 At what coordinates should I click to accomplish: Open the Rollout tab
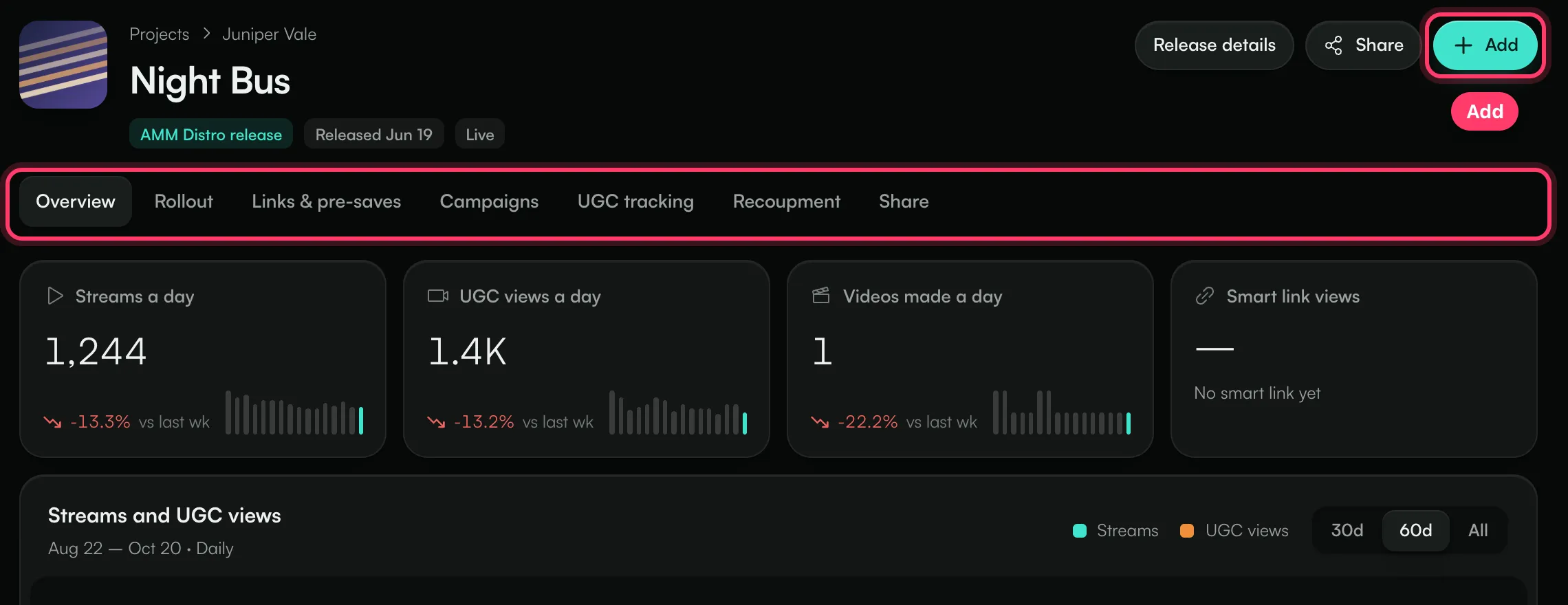pos(184,201)
